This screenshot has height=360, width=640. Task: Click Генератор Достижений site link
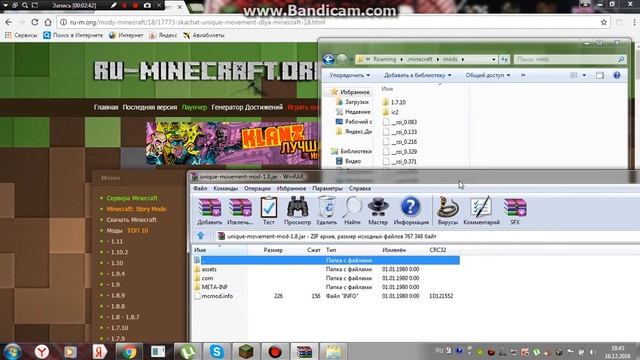(247, 107)
